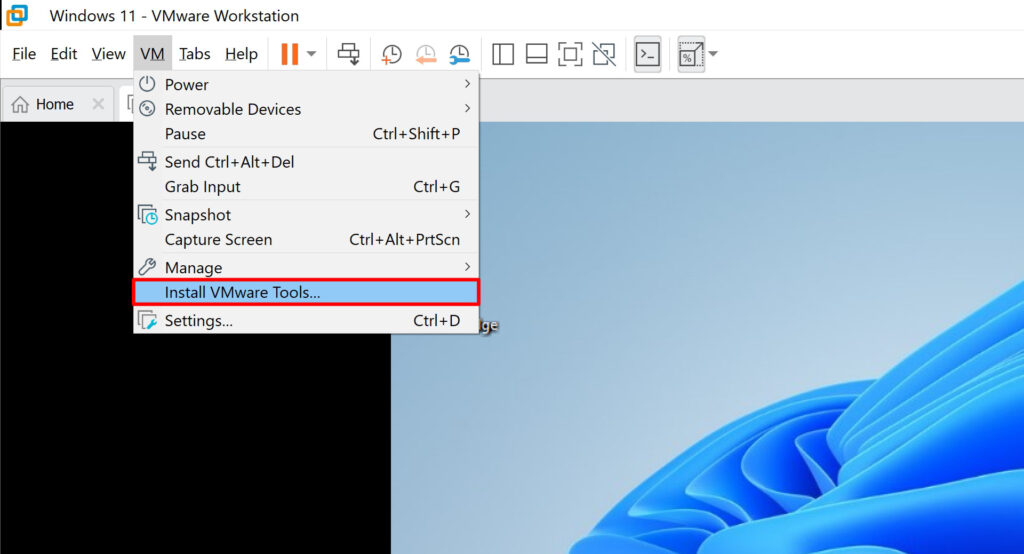Click the VMware Workstation logo icon
This screenshot has width=1024, height=554.
coord(17,15)
